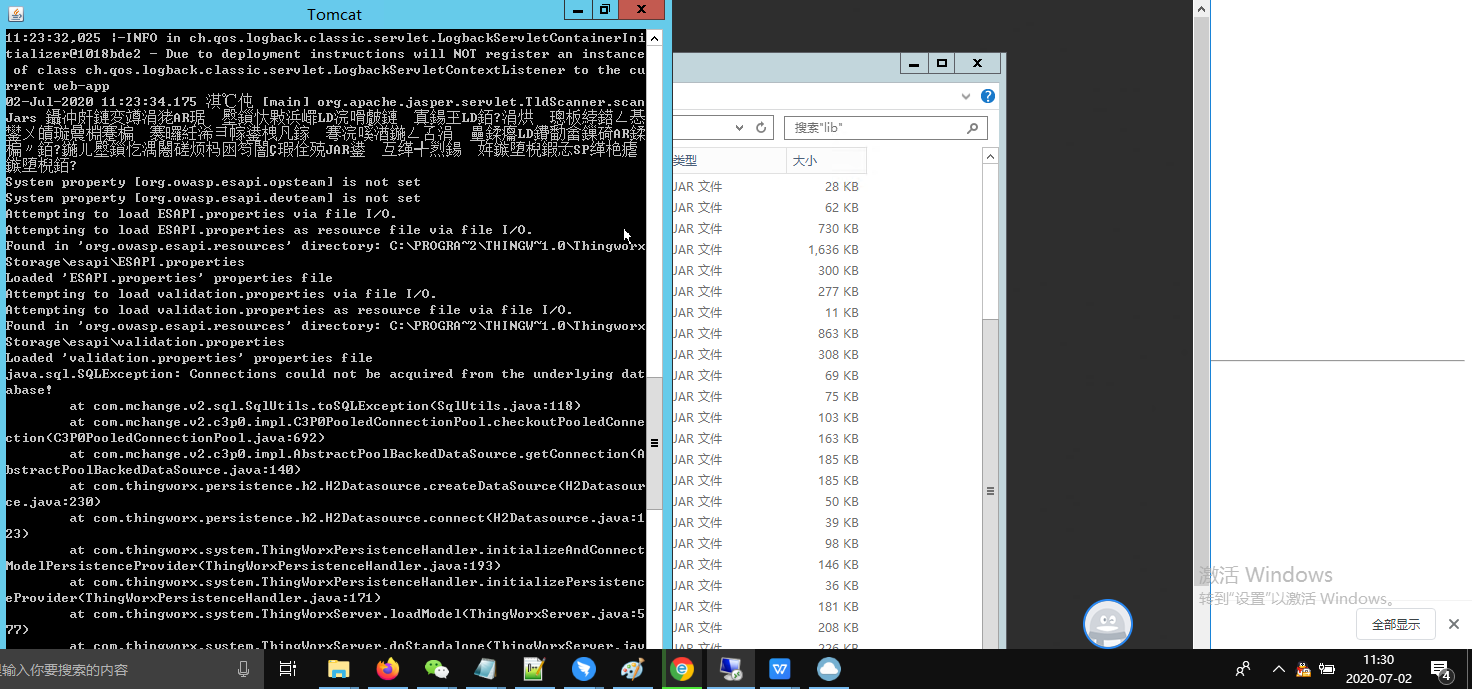The width and height of the screenshot is (1472, 689).
Task: Dismiss the notification bar with X
Action: 1455,624
